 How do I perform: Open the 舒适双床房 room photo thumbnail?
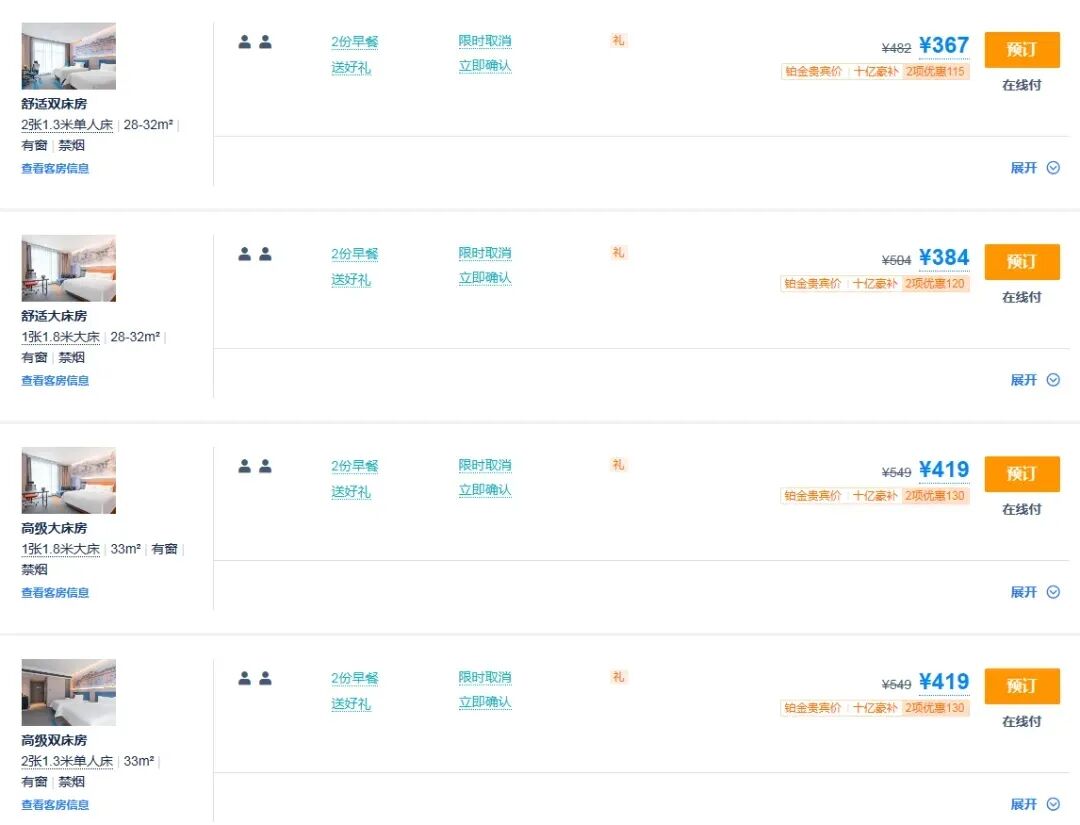(68, 56)
